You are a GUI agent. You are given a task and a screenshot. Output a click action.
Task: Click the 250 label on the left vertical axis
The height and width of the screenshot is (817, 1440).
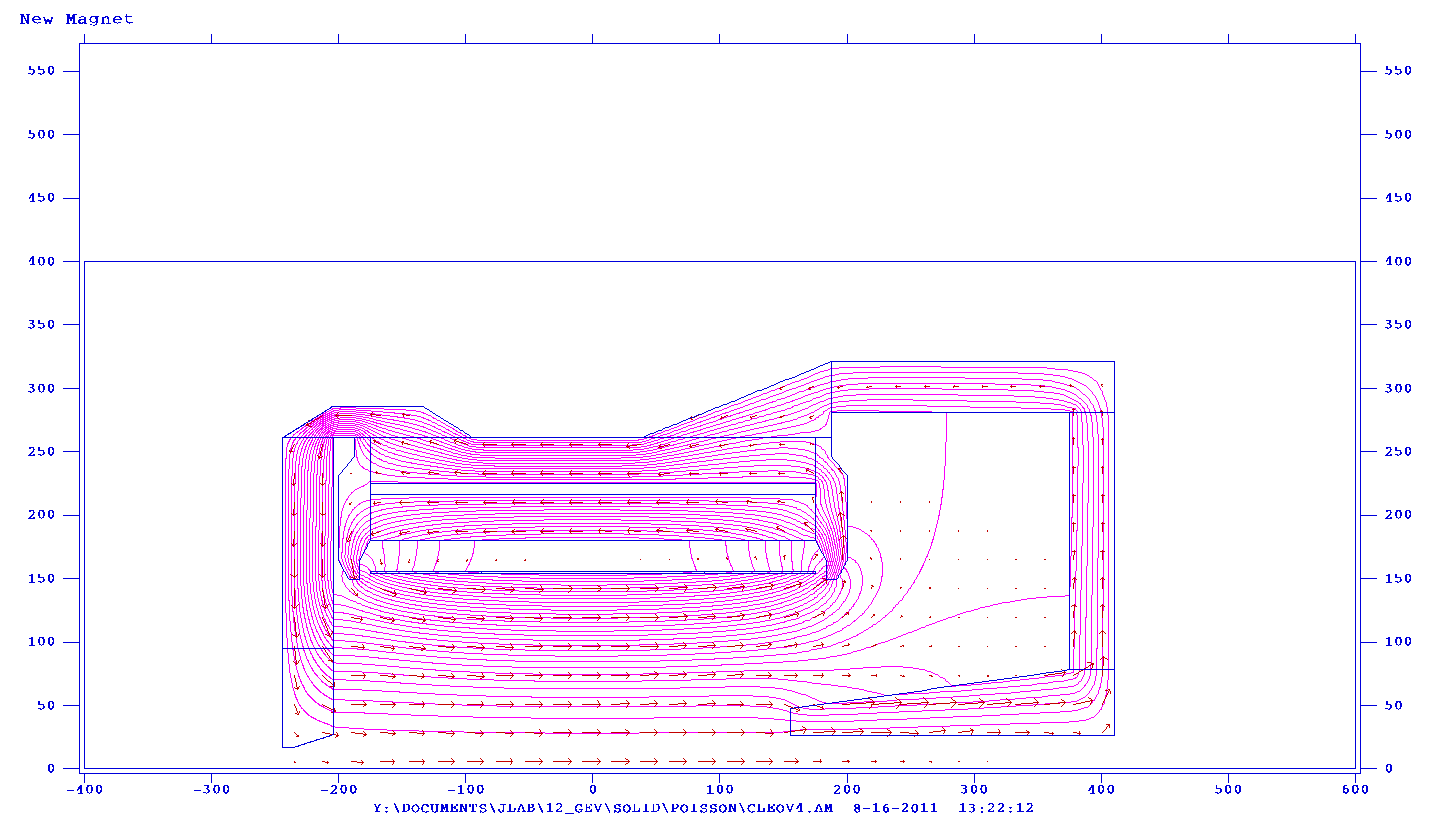[41, 452]
